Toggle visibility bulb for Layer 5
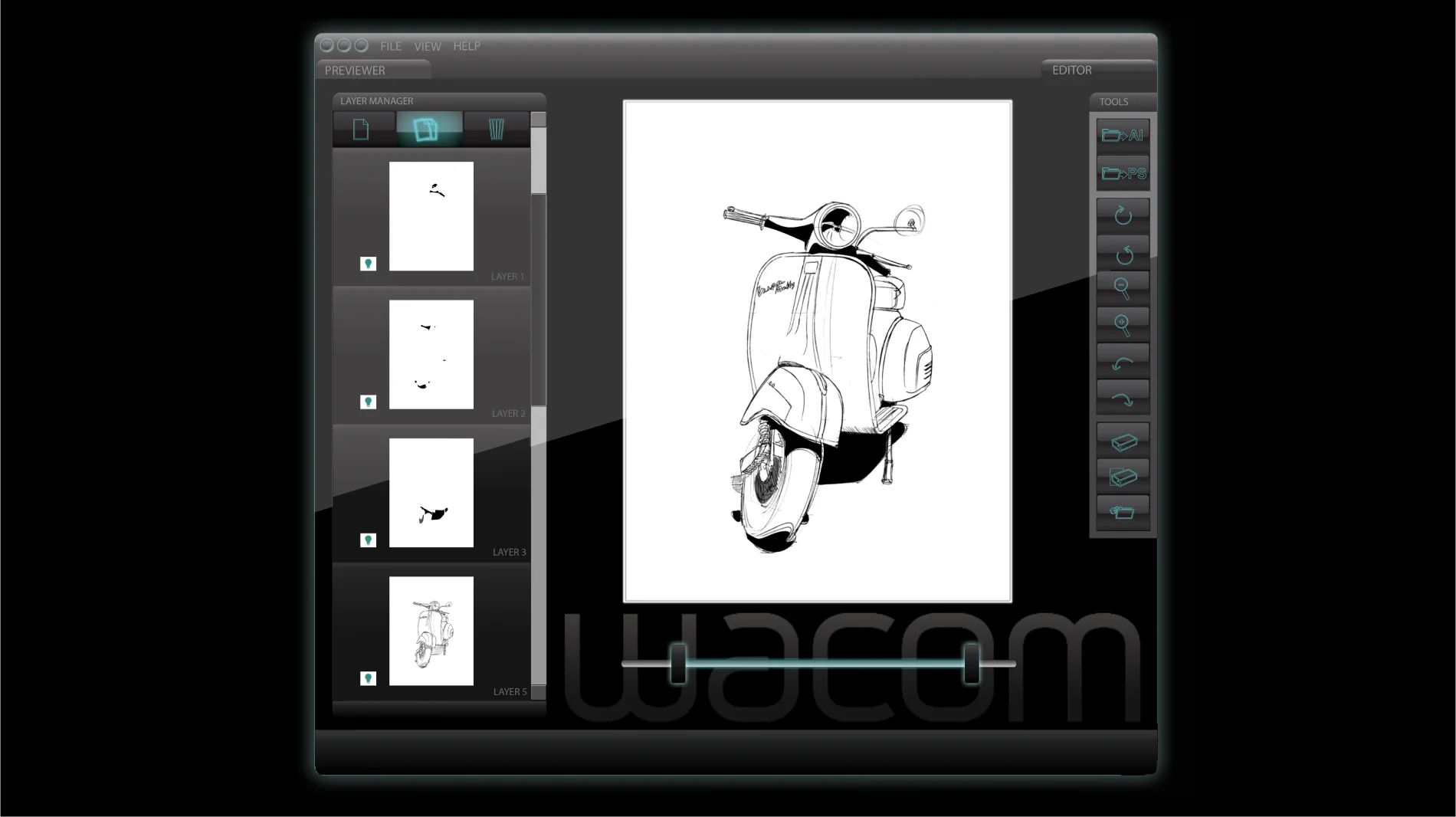This screenshot has height=817, width=1456. point(368,678)
